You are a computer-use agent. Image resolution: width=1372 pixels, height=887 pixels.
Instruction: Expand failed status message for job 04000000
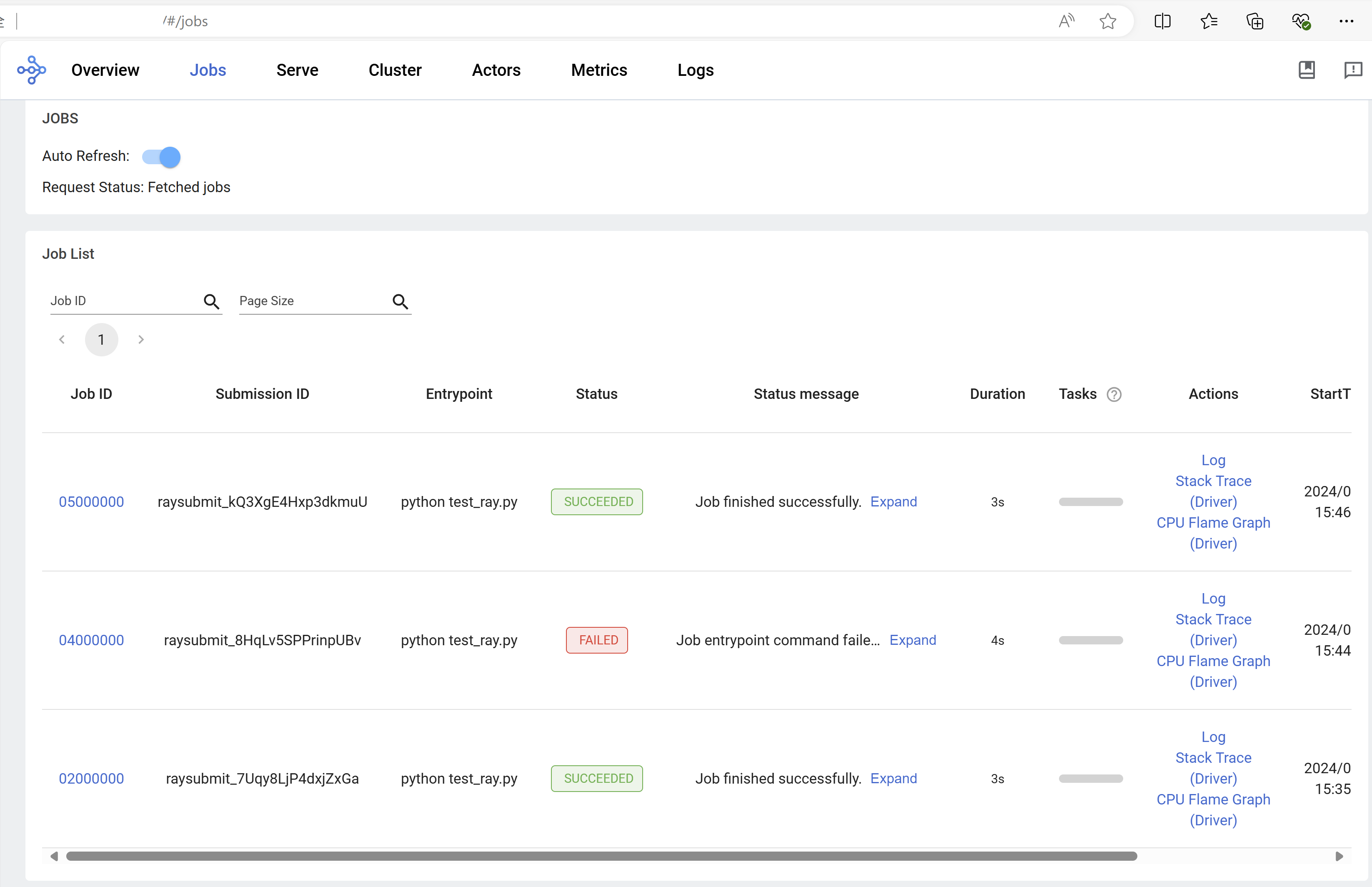click(x=912, y=640)
